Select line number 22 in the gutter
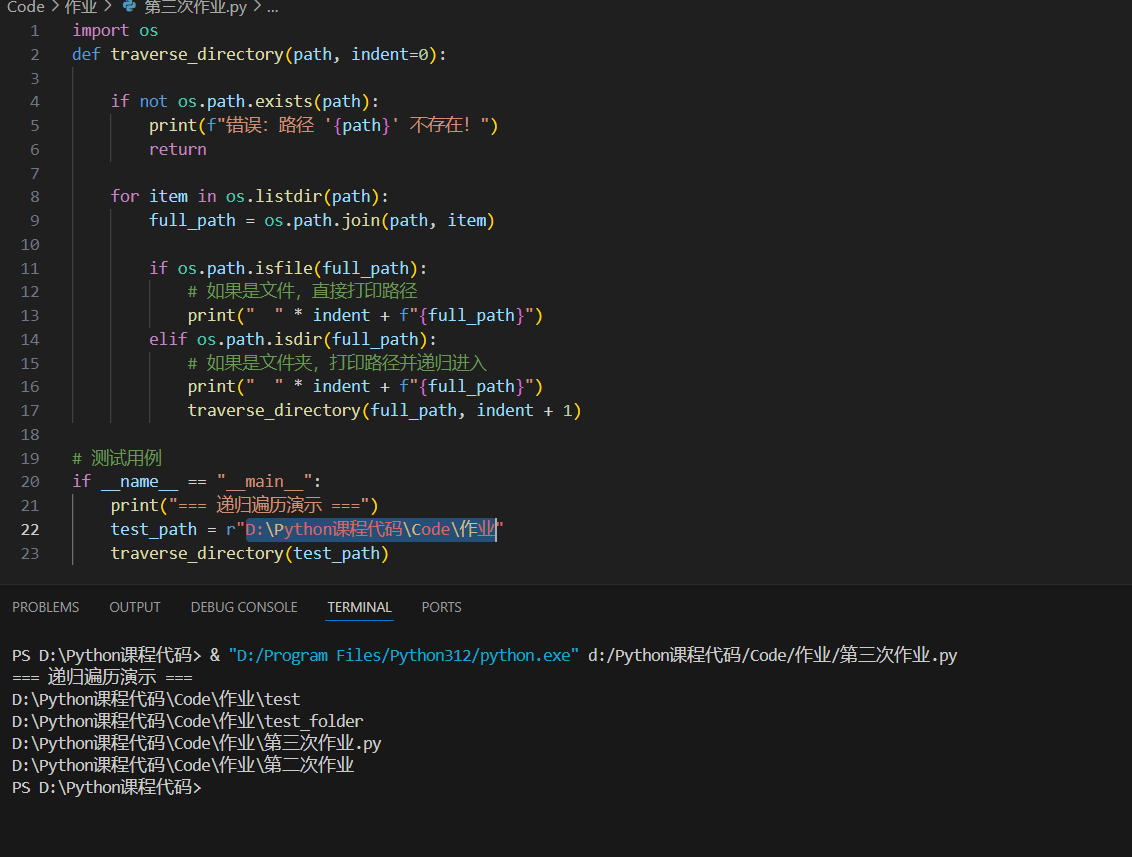The image size is (1132, 857). [30, 530]
